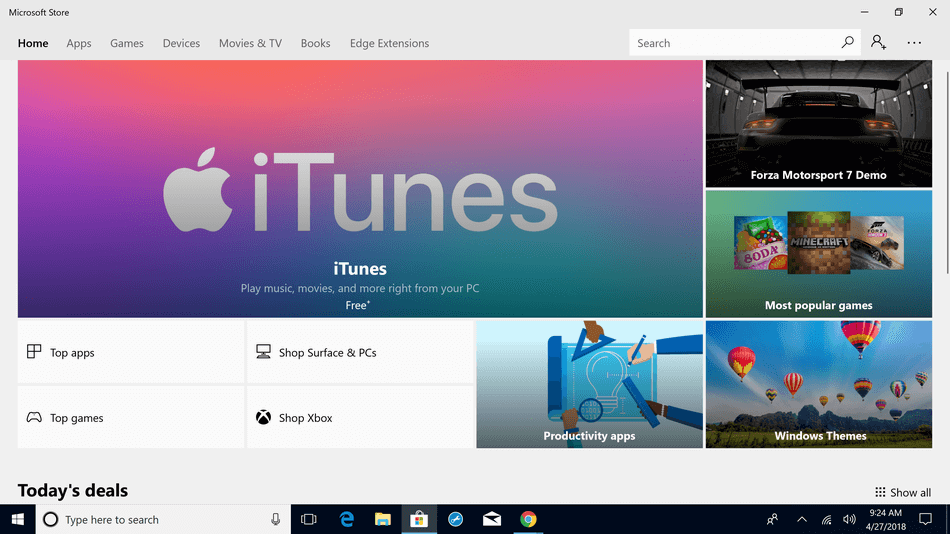
Task: Switch to the Games tab
Action: pyautogui.click(x=127, y=43)
